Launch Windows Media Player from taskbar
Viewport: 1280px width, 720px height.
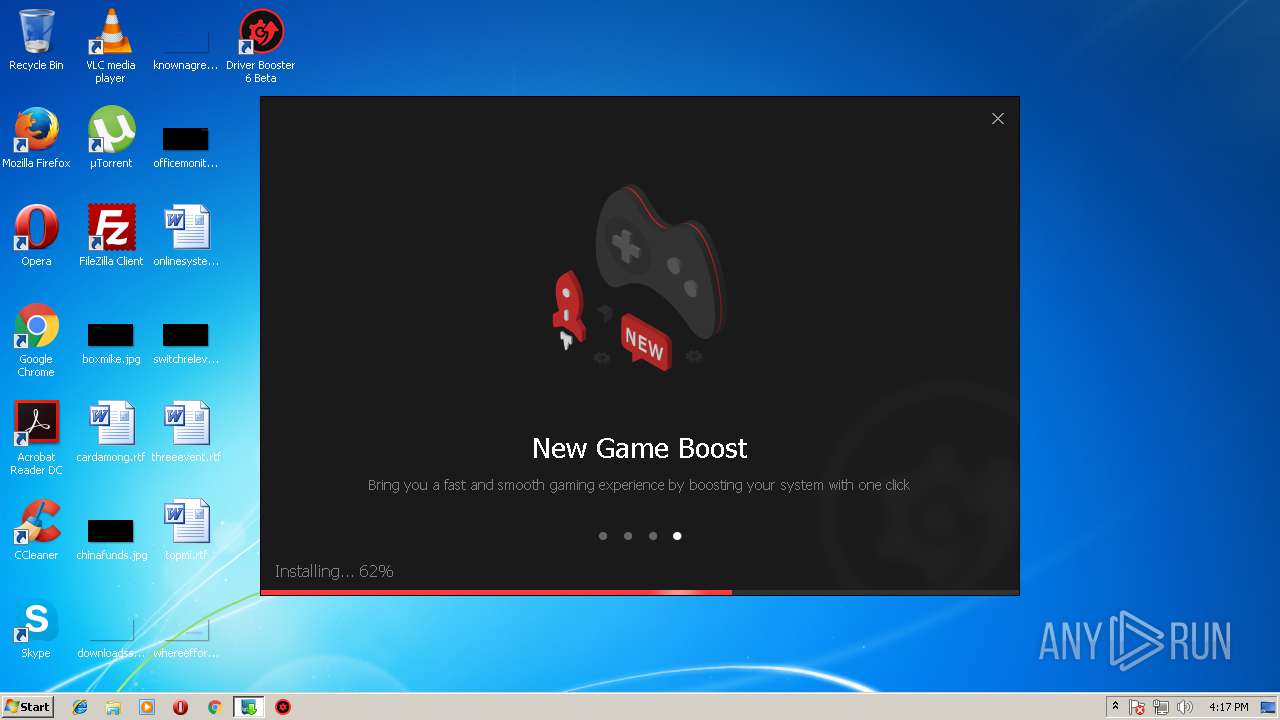(147, 707)
